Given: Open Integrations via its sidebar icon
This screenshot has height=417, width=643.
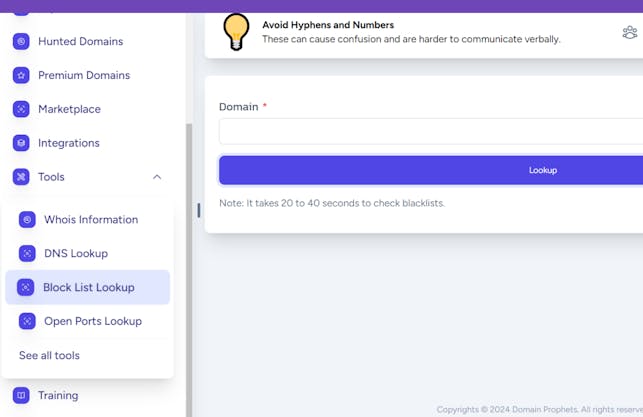Looking at the screenshot, I should click(x=21, y=143).
